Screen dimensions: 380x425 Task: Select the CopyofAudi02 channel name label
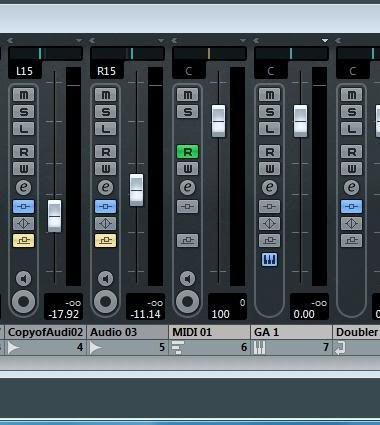coord(45,332)
